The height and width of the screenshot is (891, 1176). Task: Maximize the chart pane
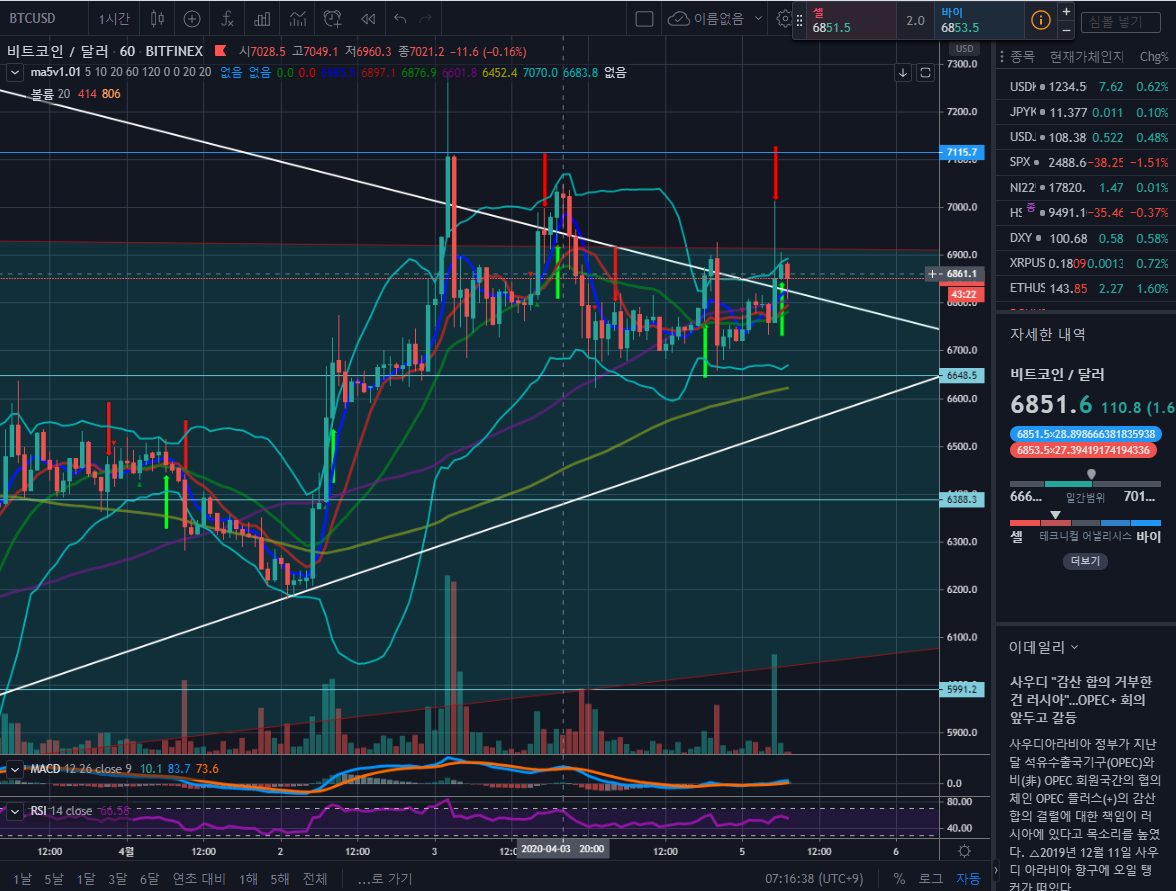click(926, 73)
